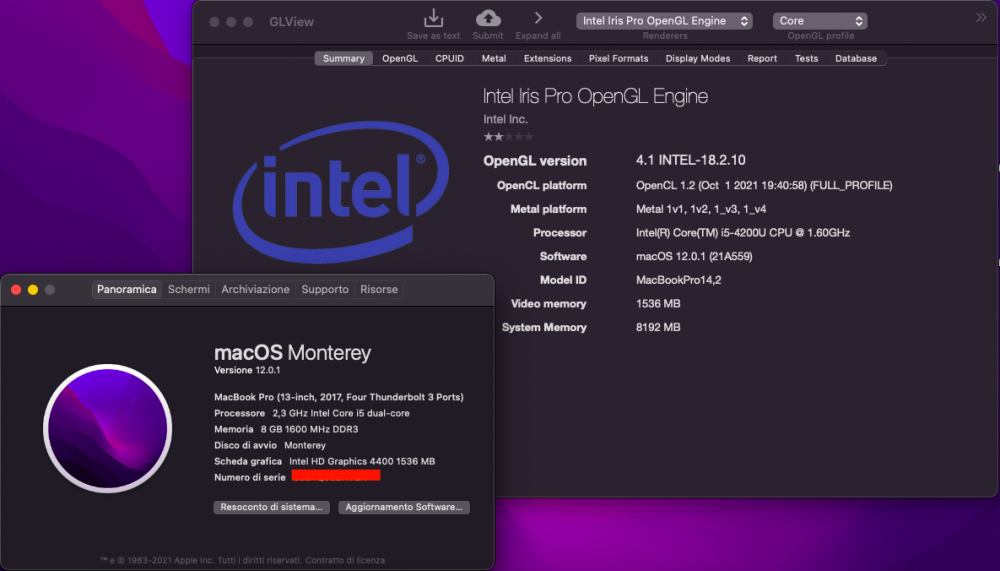The height and width of the screenshot is (571, 1000).
Task: Click the Intel Iris Pro OpenGL Engine heading
Action: point(595,96)
